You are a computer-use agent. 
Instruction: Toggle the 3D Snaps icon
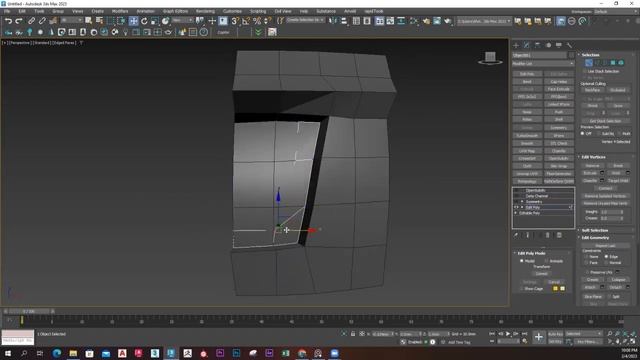click(x=235, y=21)
